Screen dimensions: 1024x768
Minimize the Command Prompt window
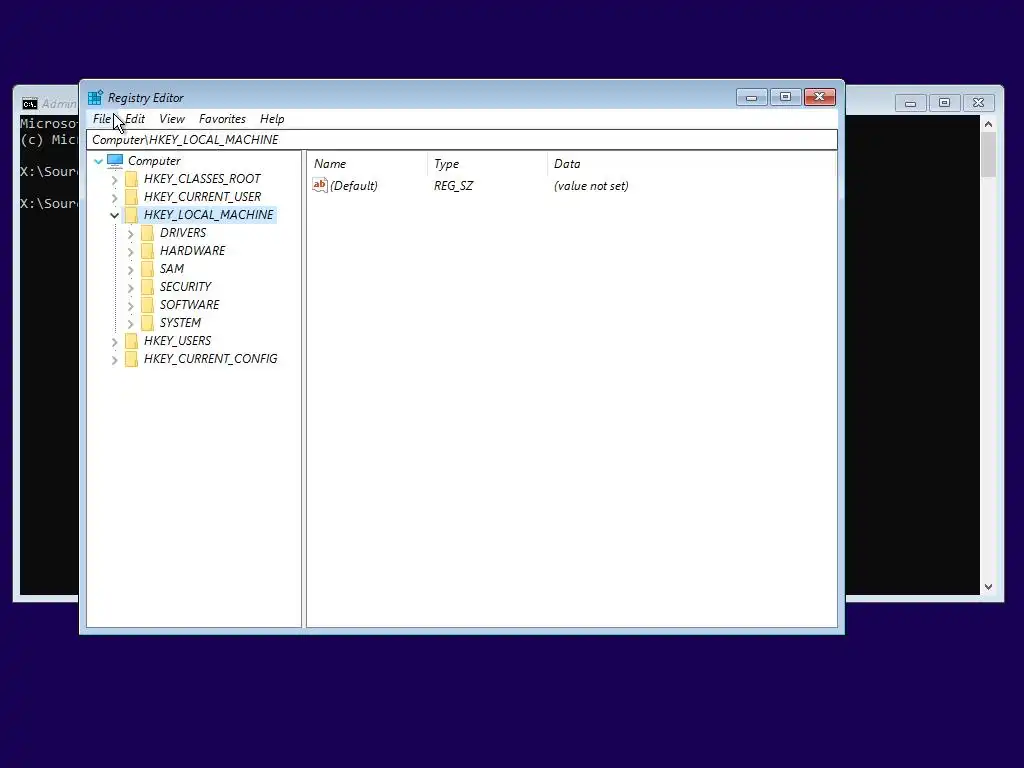pyautogui.click(x=910, y=103)
